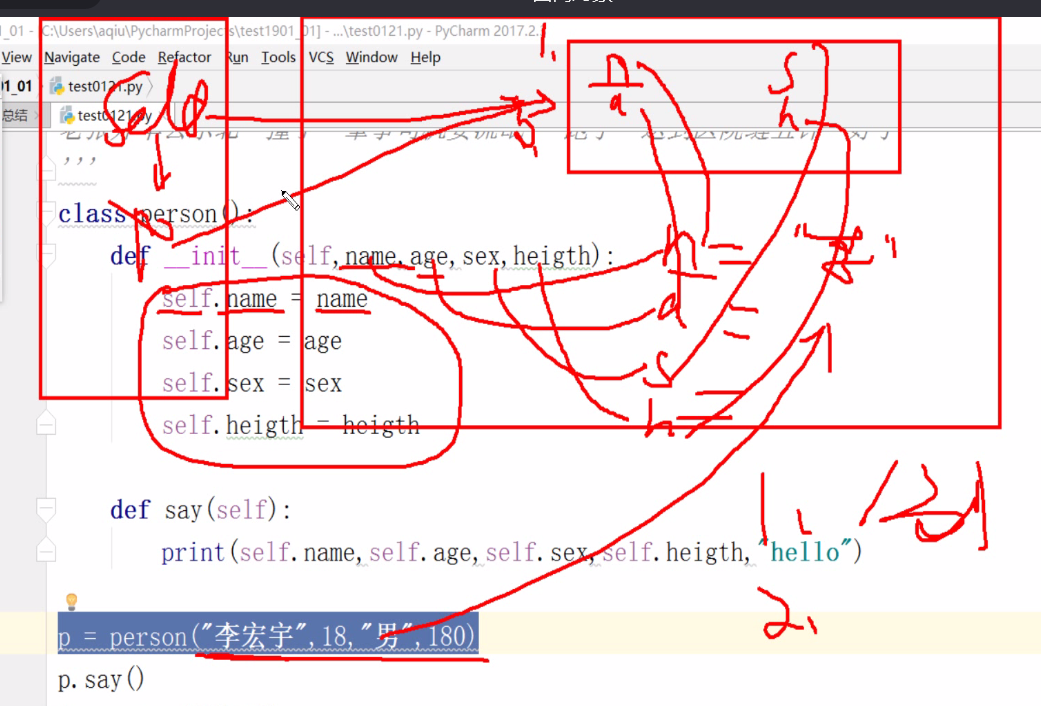Open the Navigate menu
Image resolution: width=1041 pixels, height=706 pixels.
pos(72,57)
